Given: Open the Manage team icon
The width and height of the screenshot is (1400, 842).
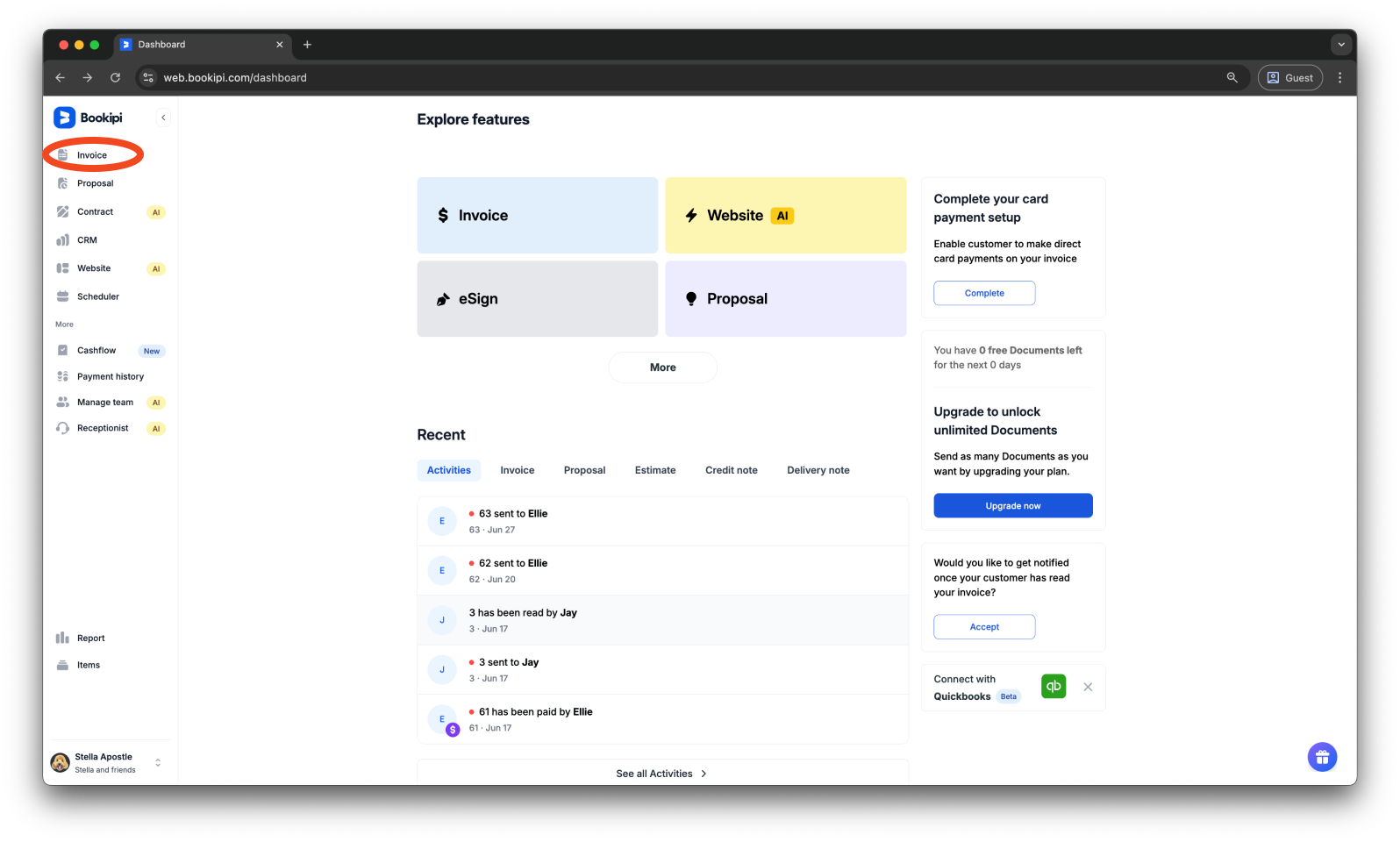Looking at the screenshot, I should coord(62,403).
